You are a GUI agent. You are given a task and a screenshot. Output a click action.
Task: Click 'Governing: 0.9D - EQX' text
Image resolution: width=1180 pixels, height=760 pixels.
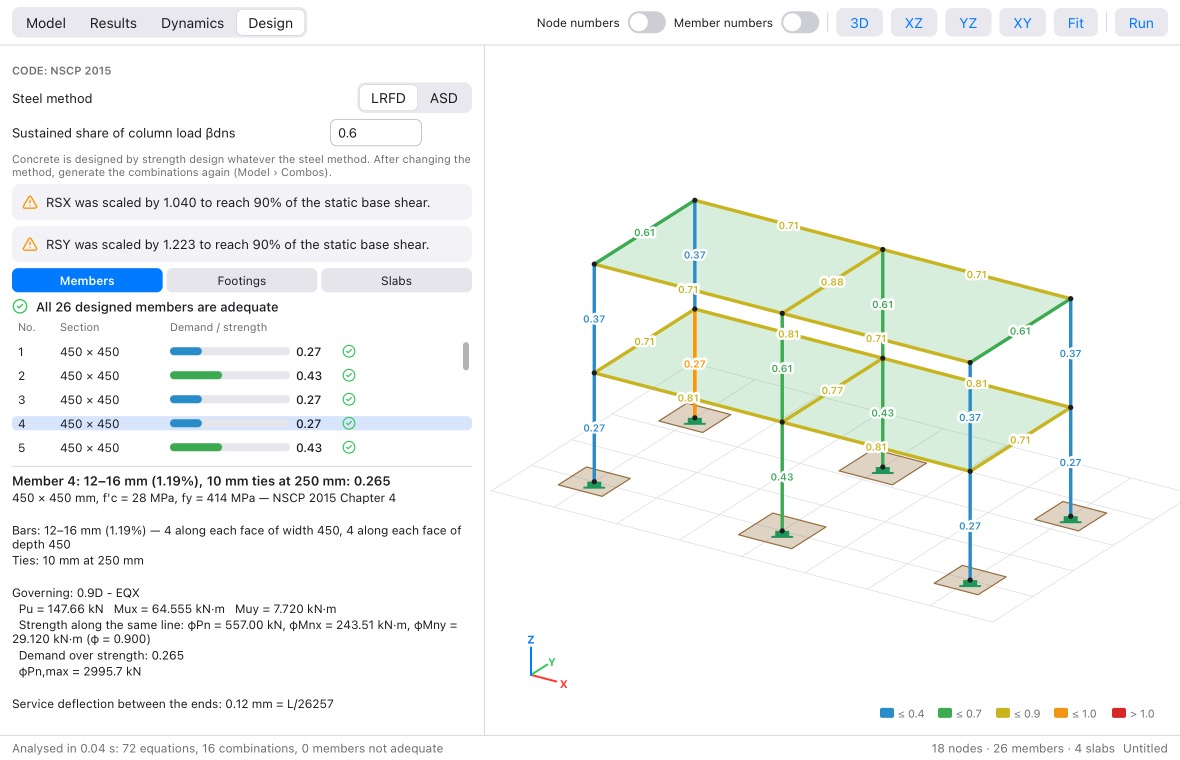(76, 593)
